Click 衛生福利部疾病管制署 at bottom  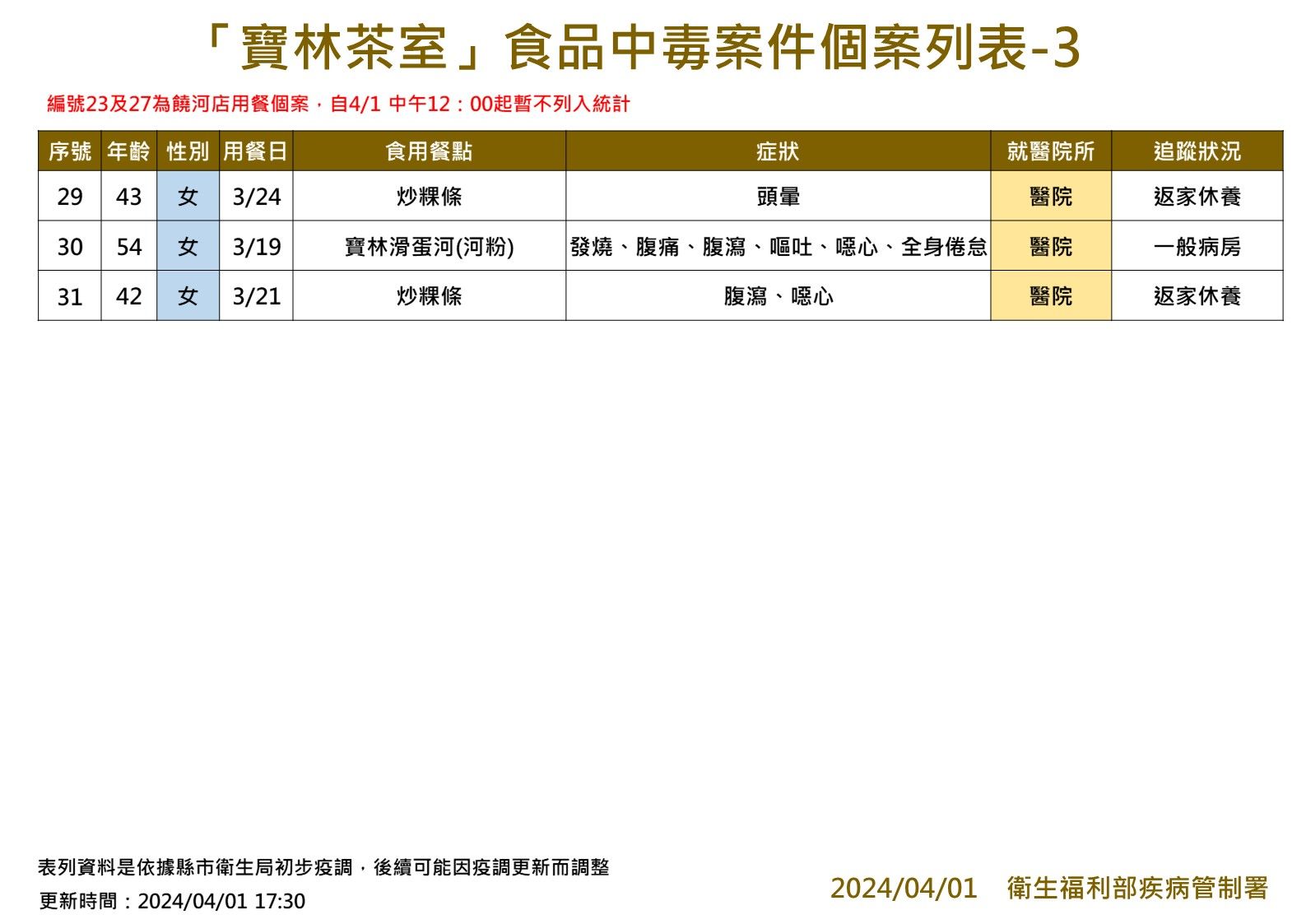tap(1137, 888)
